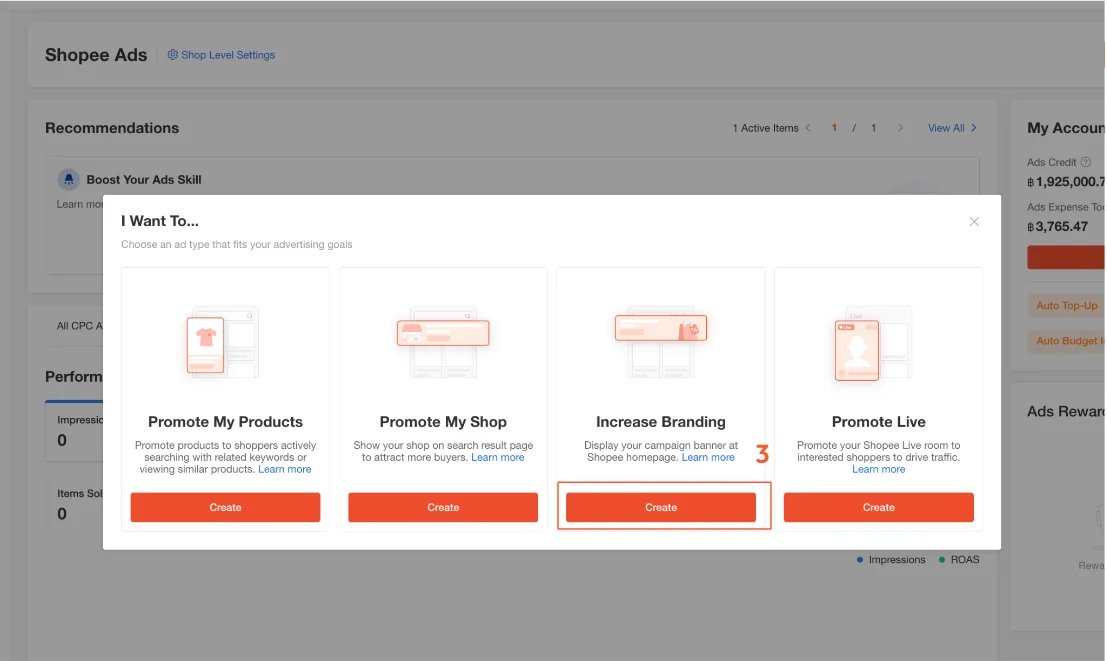Click the Promote My Products illustration

(x=222, y=343)
